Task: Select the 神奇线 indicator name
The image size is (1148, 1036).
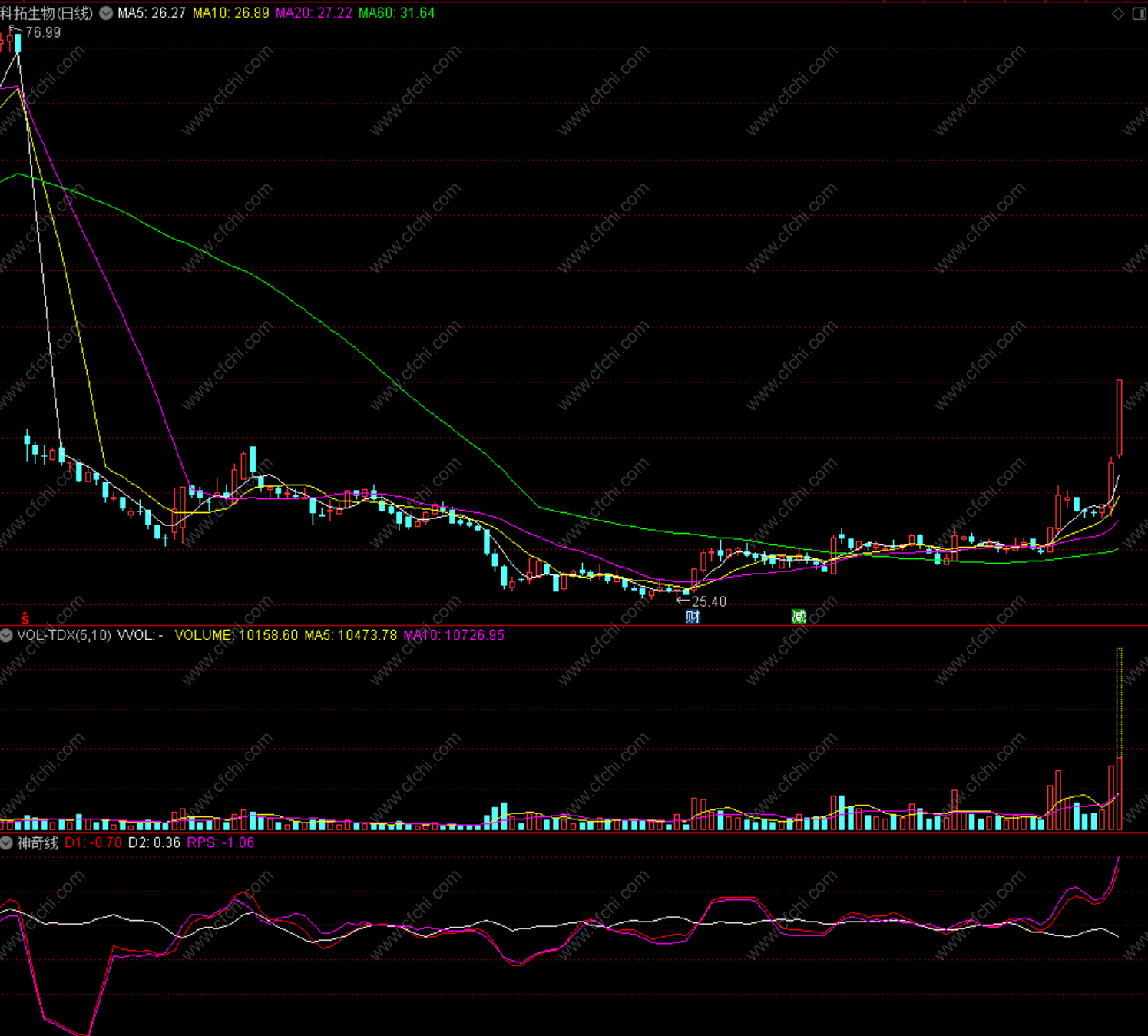Action: [38, 842]
